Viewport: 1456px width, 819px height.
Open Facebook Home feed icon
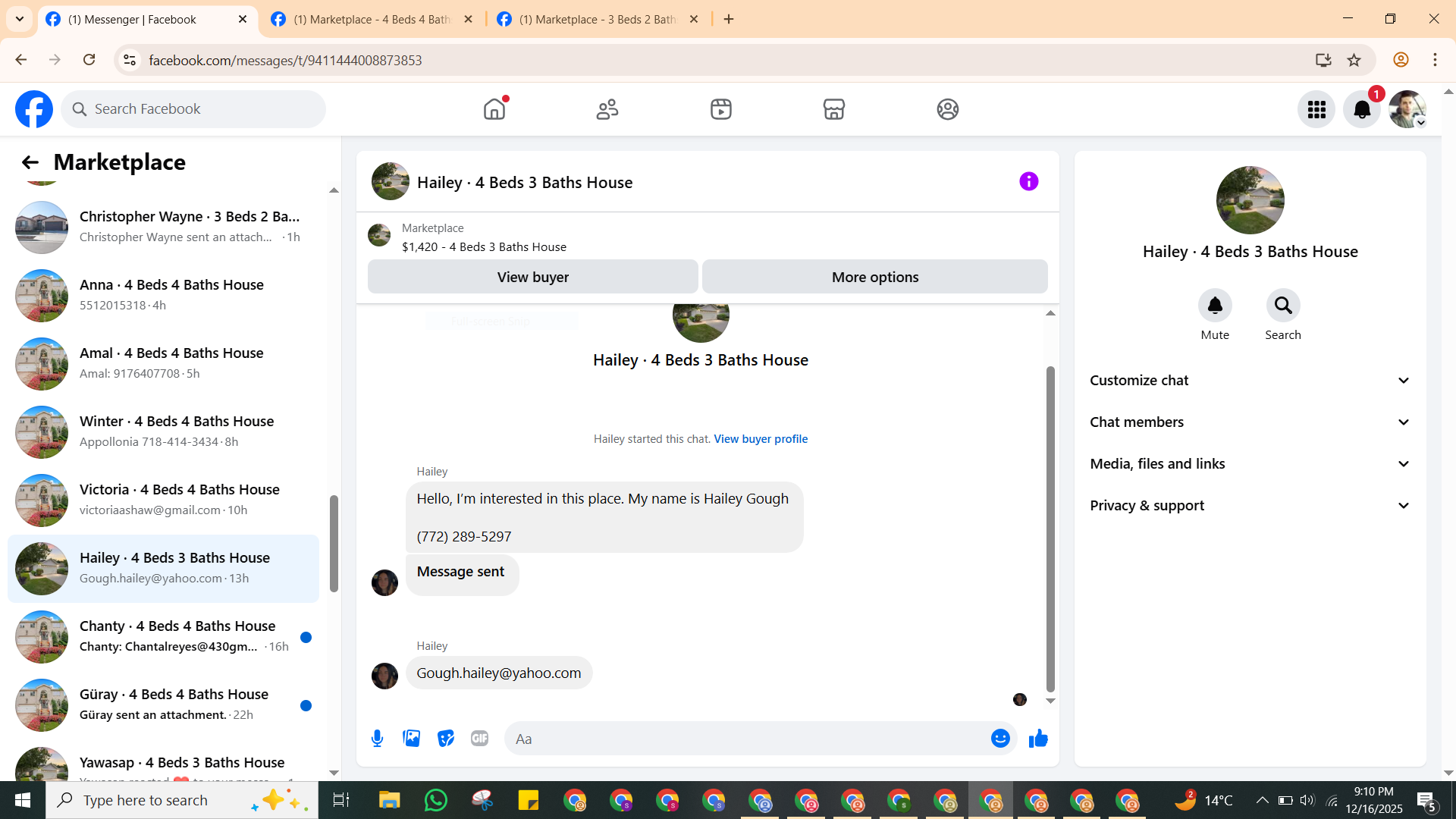pos(494,109)
